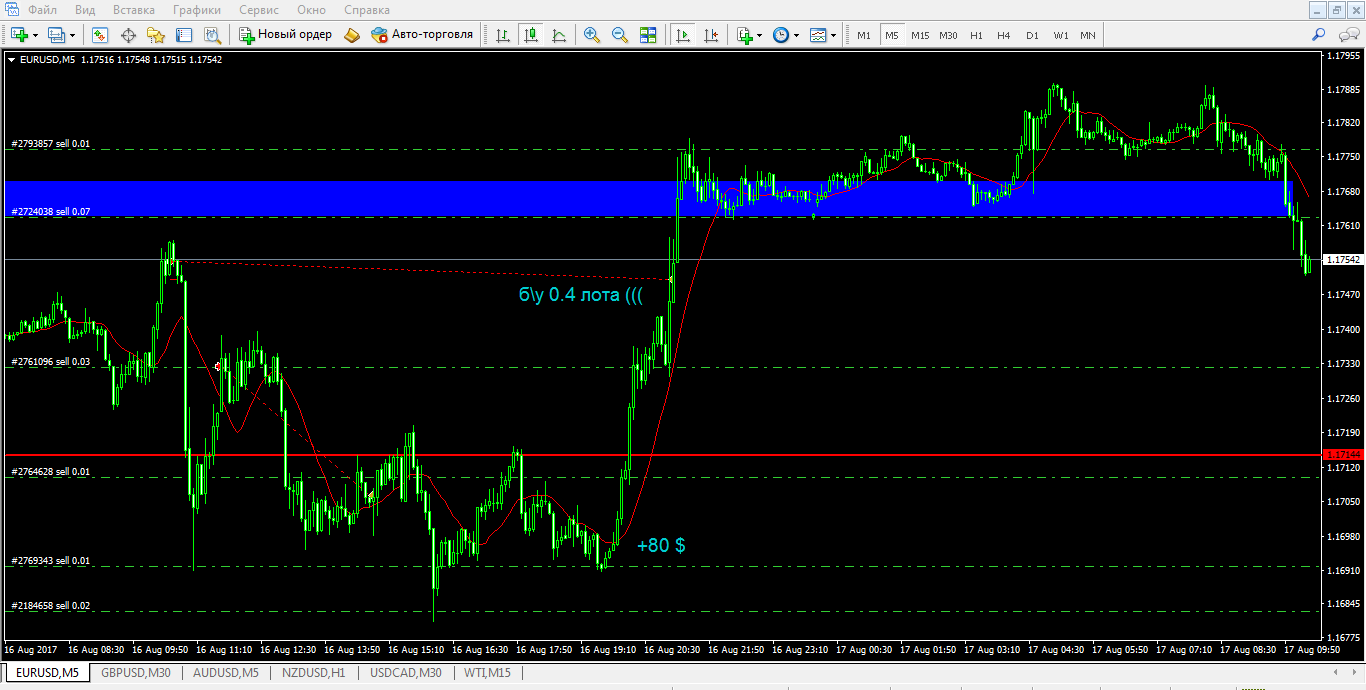Screen dimensions: 1366x690
Task: Select the H4 timeframe
Action: tap(1004, 35)
